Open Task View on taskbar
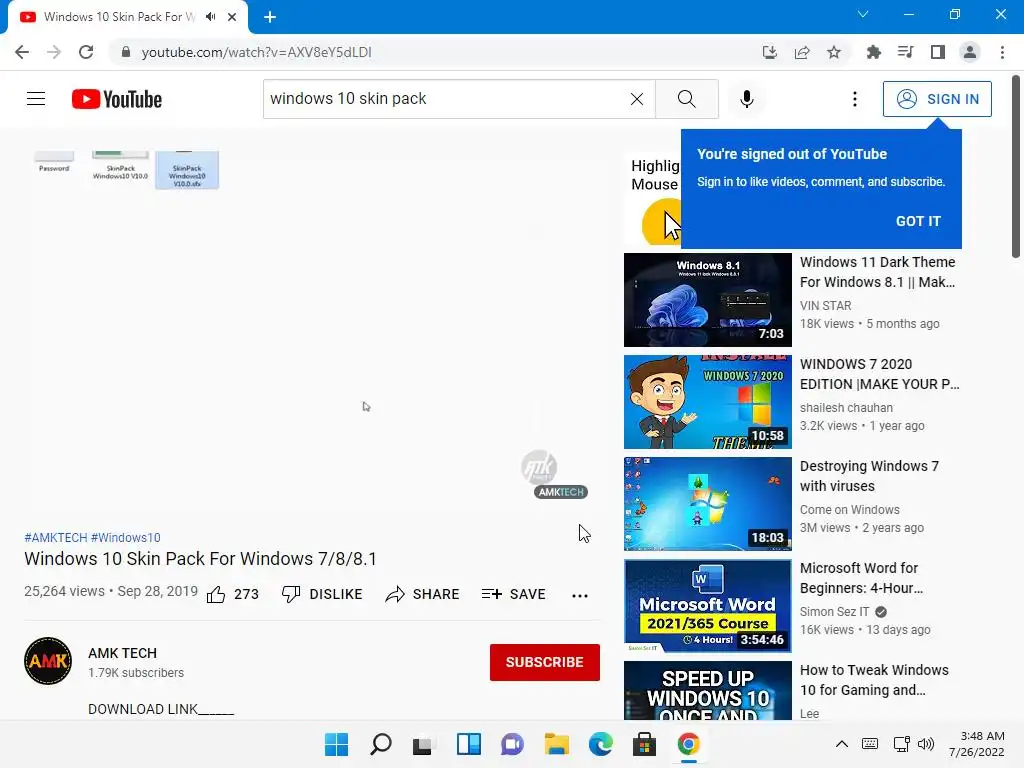This screenshot has width=1024, height=768. tap(423, 744)
